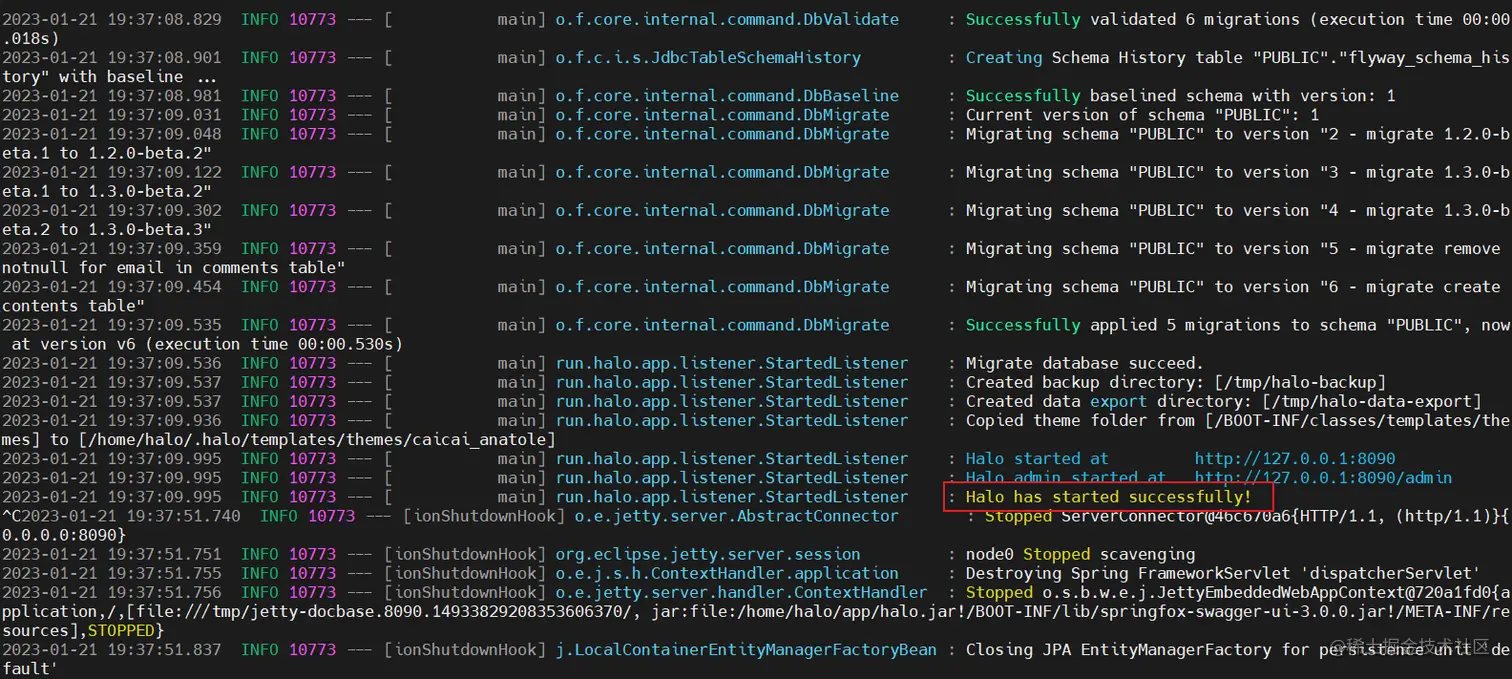Click 'o.e.jetty.server.handler.ContextHandler' logger name
This screenshot has width=1512, height=679.
(741, 592)
